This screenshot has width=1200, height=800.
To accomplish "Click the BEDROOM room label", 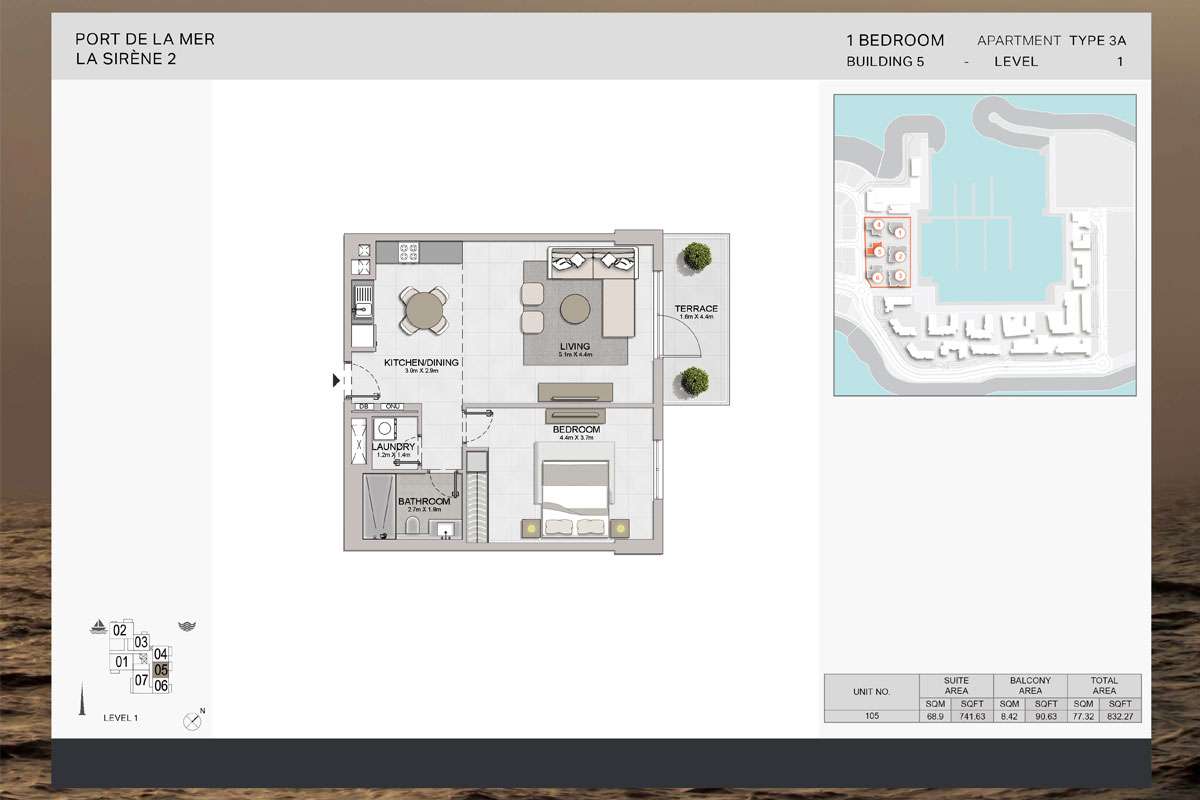I will tap(576, 429).
